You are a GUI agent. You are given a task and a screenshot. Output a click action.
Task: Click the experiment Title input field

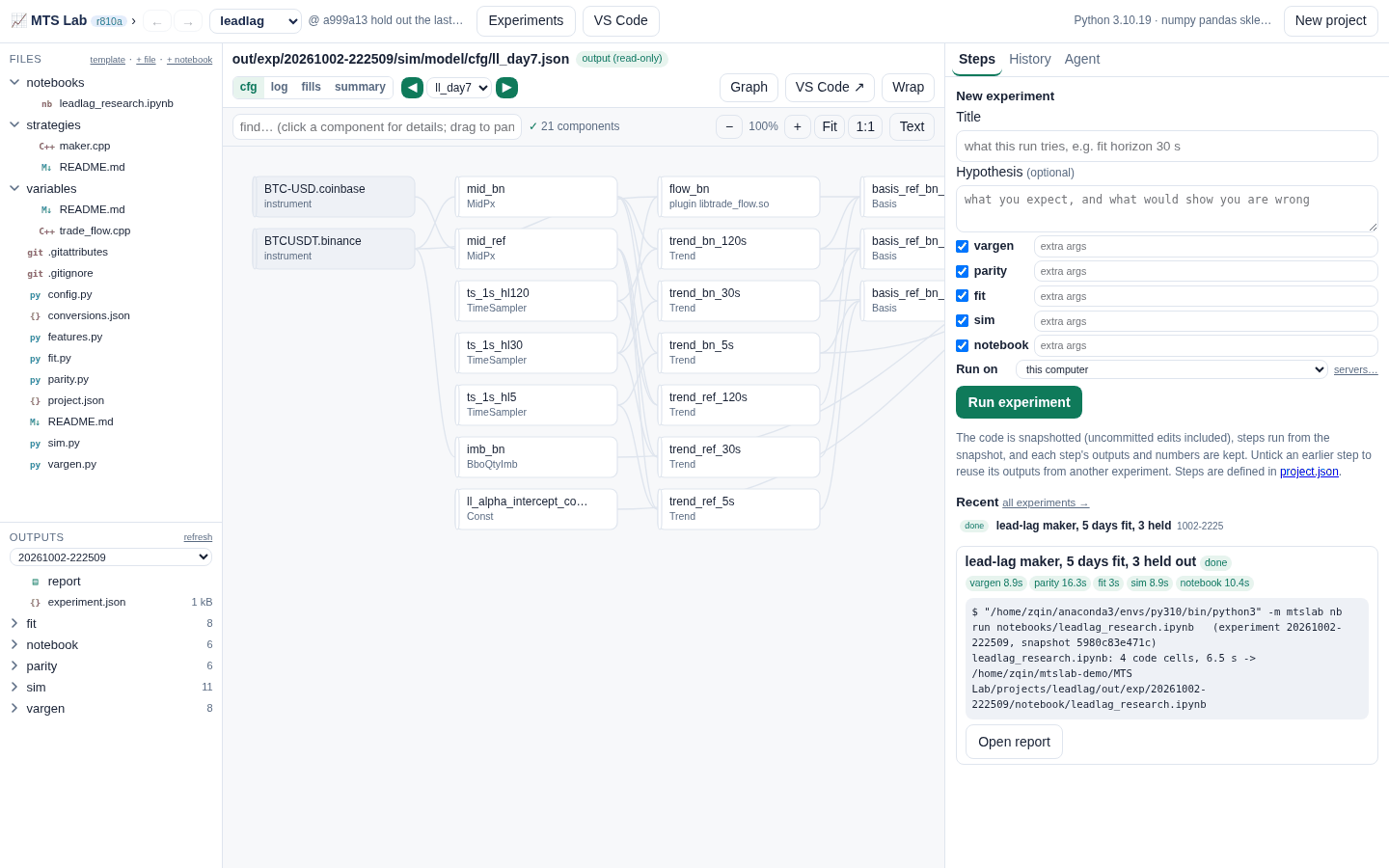tap(1167, 147)
